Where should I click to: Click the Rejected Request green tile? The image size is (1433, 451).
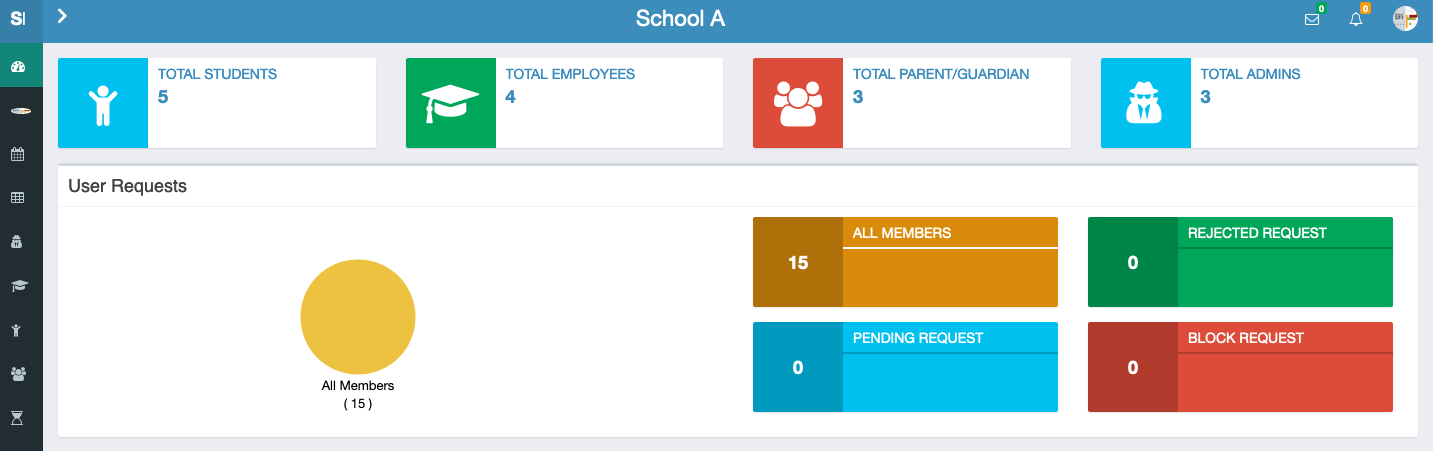(x=1240, y=262)
